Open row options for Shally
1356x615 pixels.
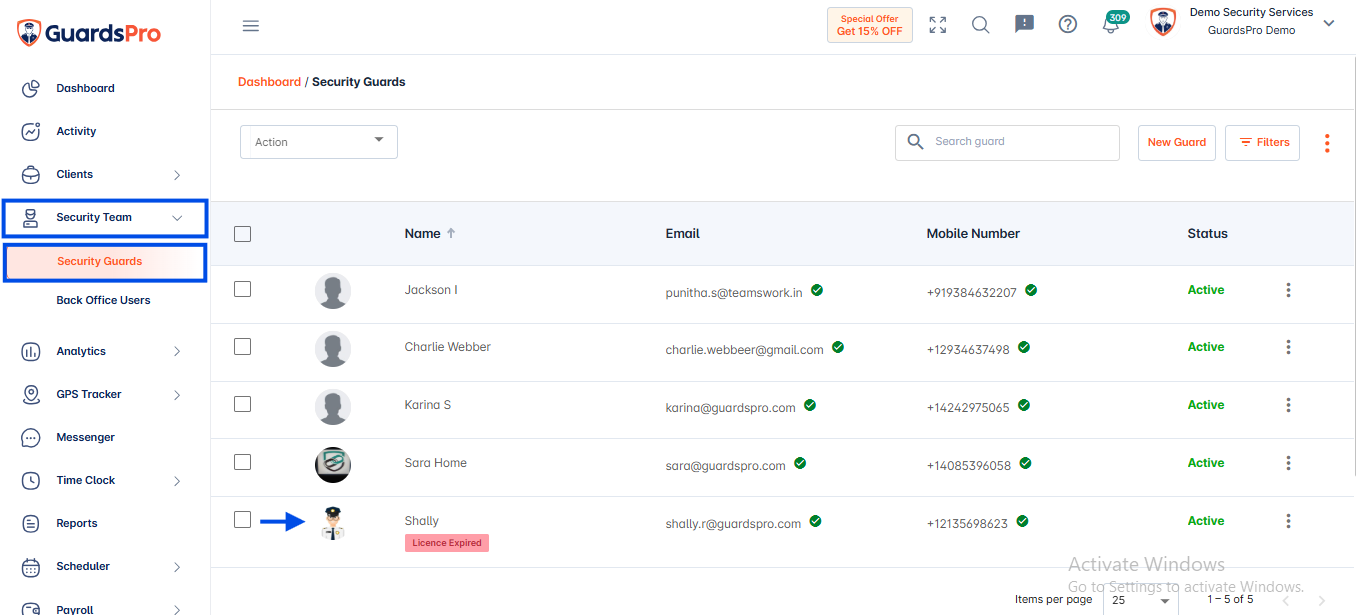pyautogui.click(x=1288, y=521)
